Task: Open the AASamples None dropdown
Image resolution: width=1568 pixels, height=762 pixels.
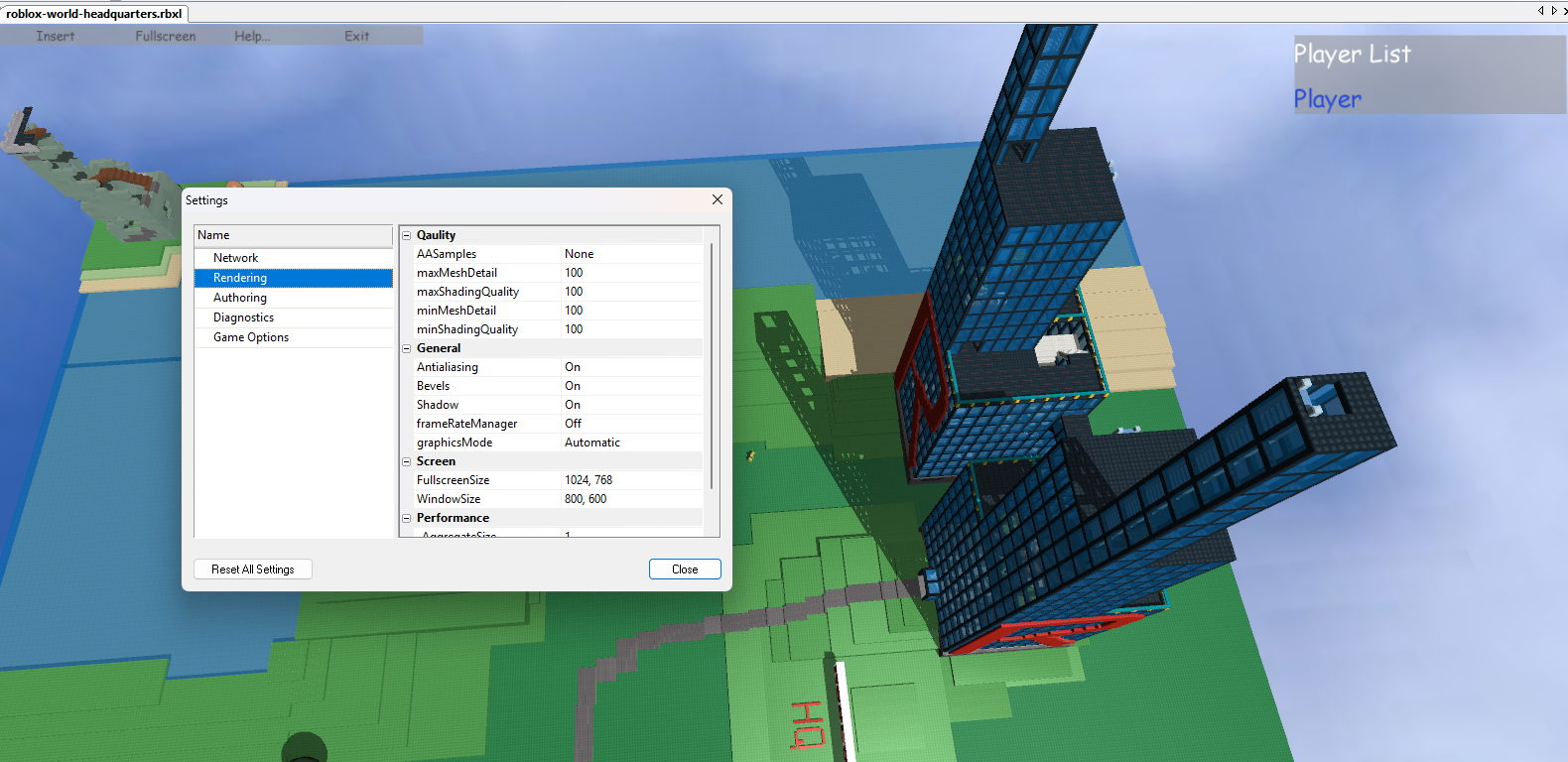Action: (x=632, y=254)
